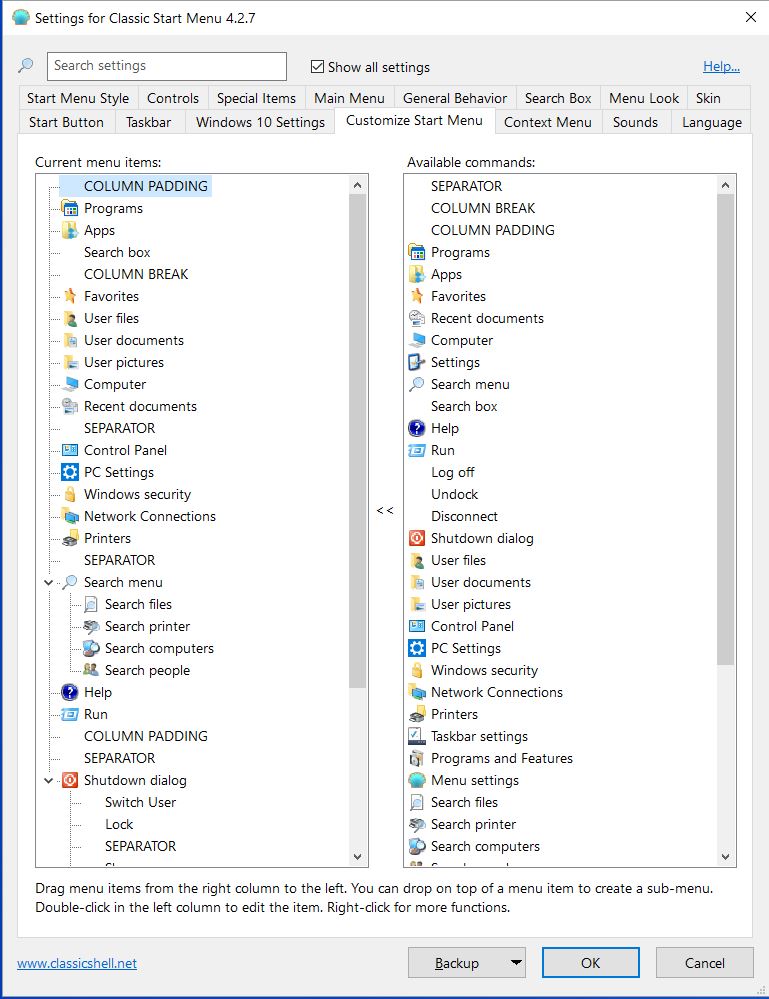Screen dimensions: 769x999
Task: Select the Taskbar settings icon
Action: tap(417, 736)
